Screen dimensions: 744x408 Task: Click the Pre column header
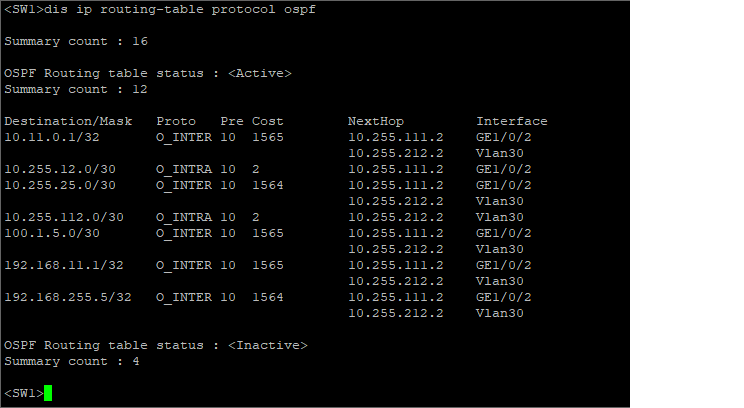pyautogui.click(x=231, y=121)
